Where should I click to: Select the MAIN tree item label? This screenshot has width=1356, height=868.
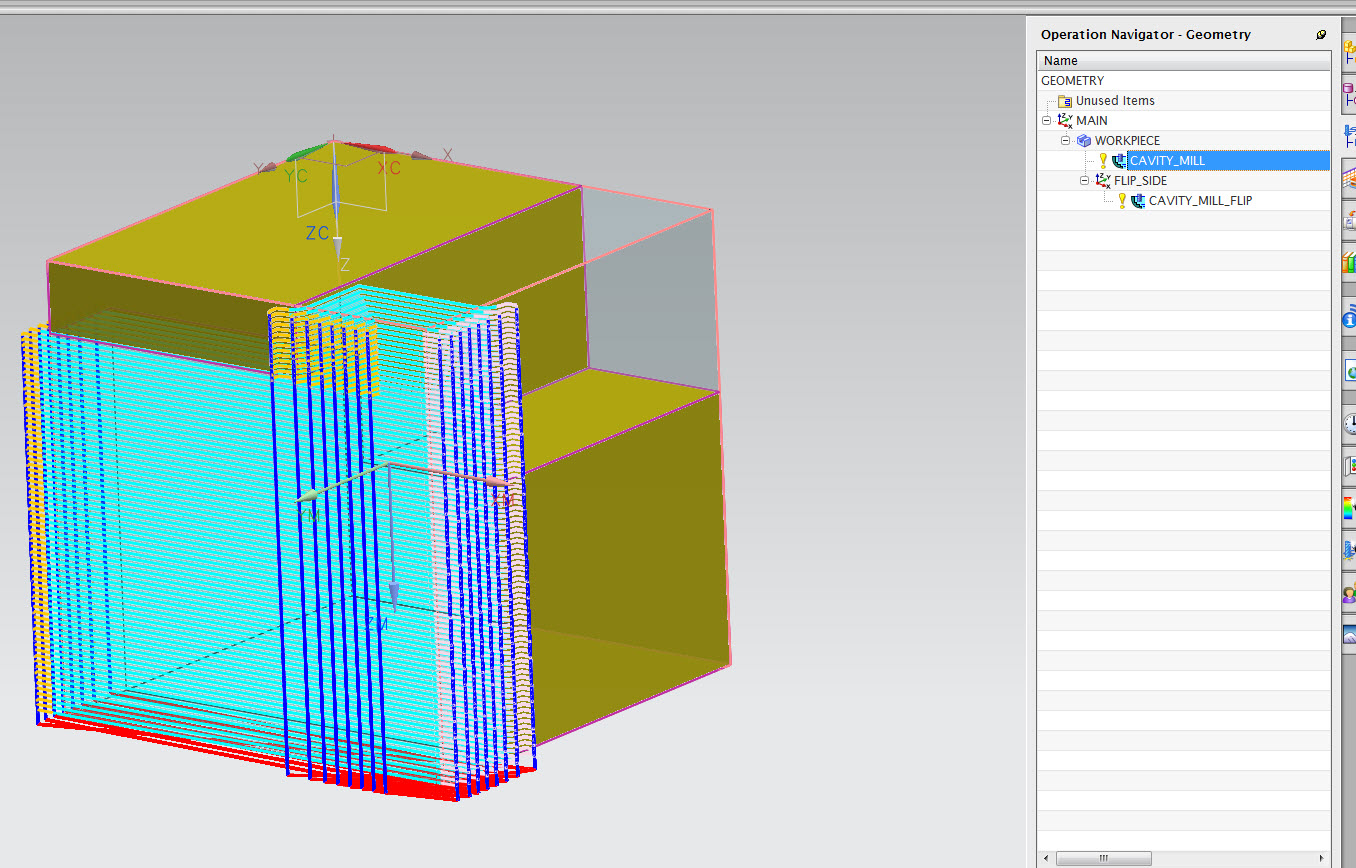(x=1092, y=121)
